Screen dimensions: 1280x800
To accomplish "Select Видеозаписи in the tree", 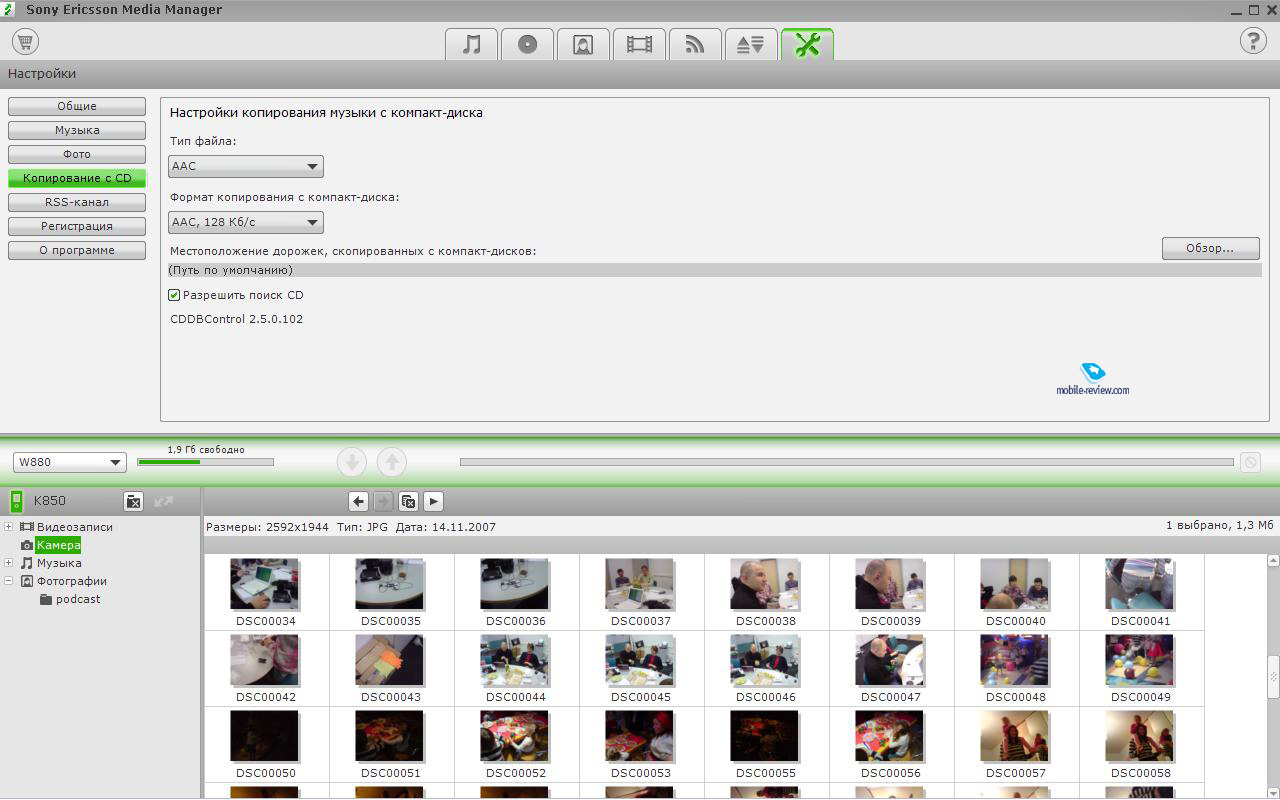I will [75, 527].
